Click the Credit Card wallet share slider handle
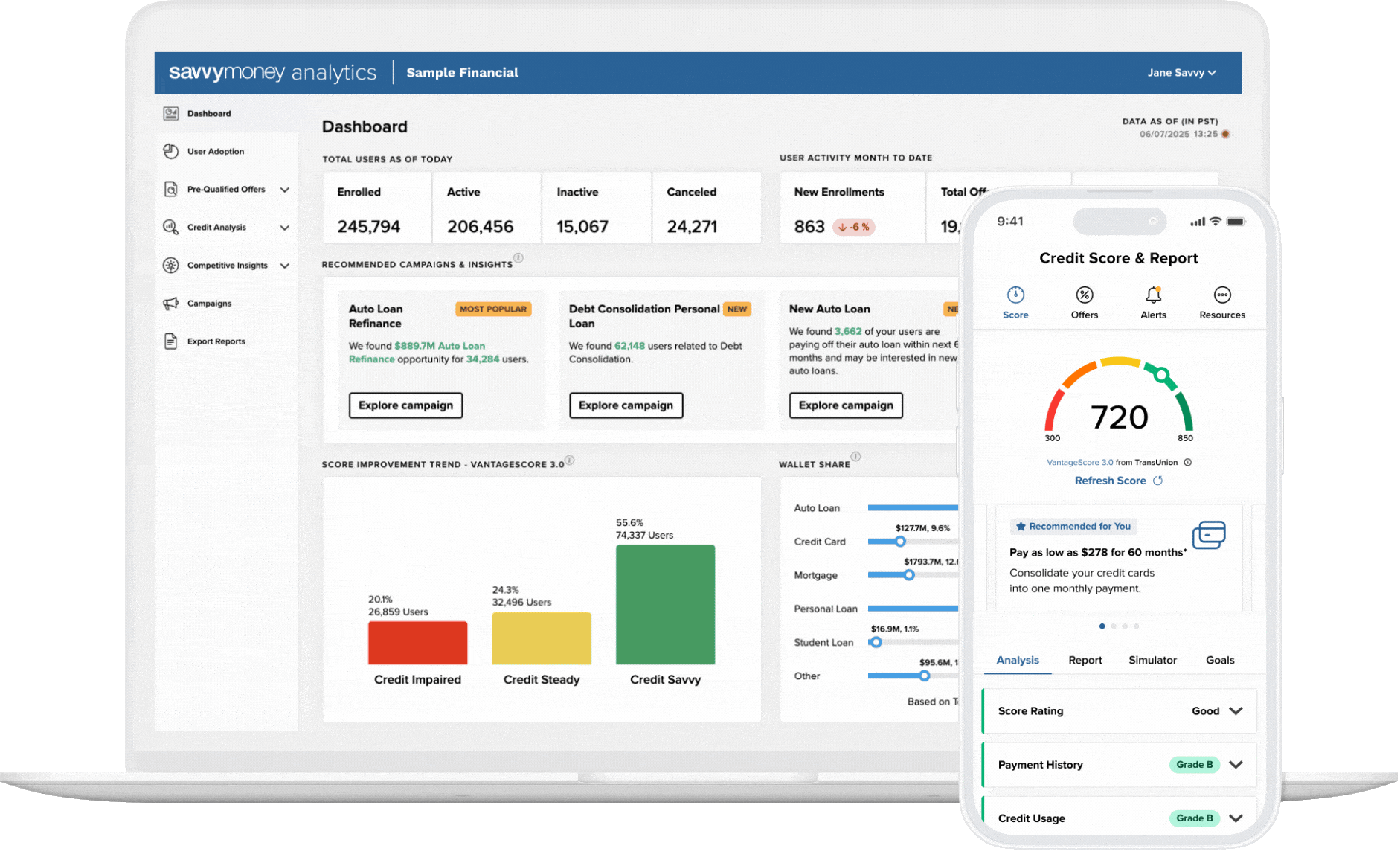Screen dimensions: 1400x863 [900, 542]
